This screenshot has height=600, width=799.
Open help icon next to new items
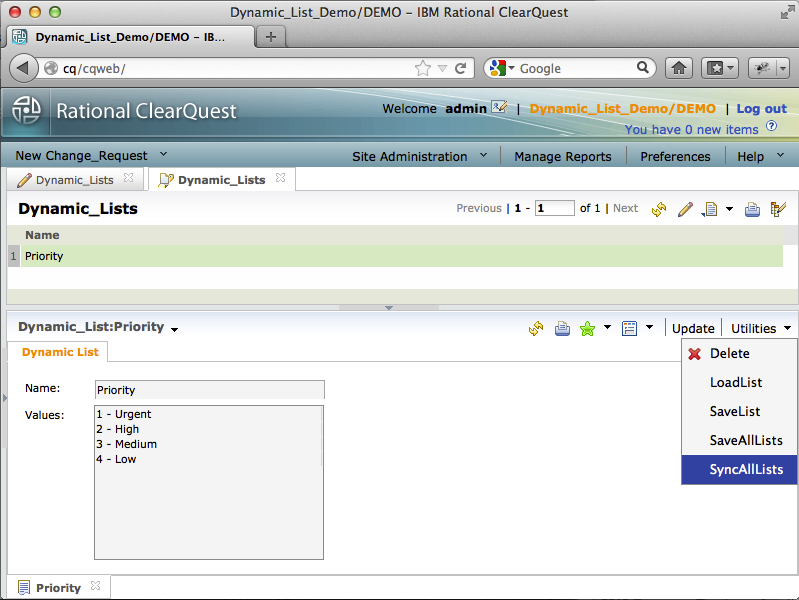click(x=771, y=126)
